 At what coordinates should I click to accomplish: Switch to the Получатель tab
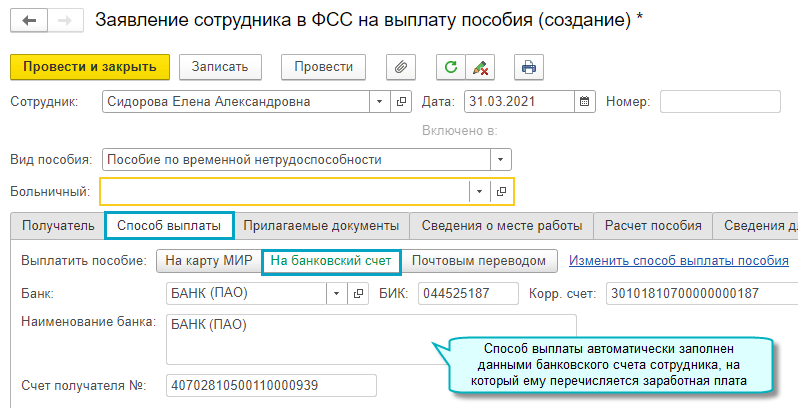[x=58, y=226]
